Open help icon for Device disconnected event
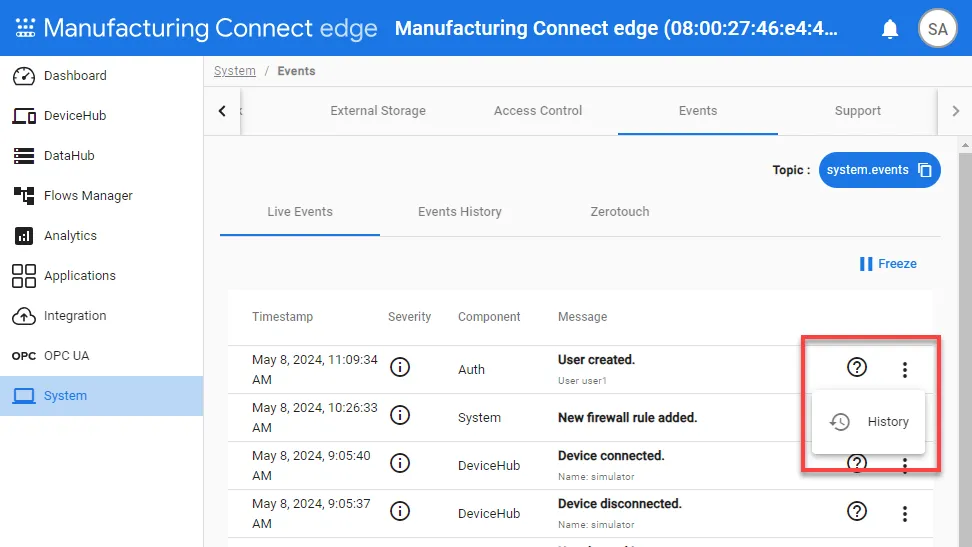Image resolution: width=972 pixels, height=547 pixels. [857, 511]
